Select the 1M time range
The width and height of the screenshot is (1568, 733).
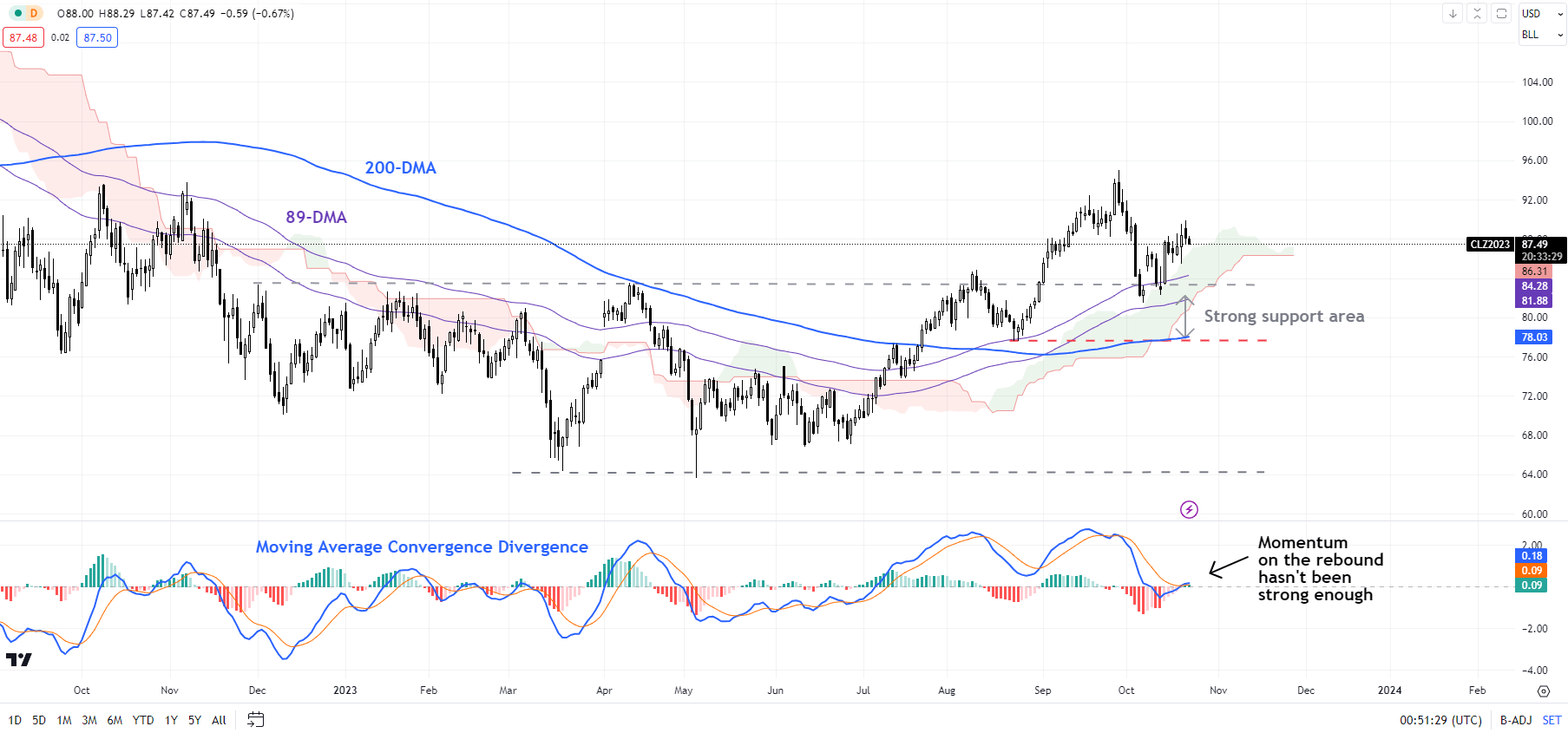click(x=64, y=720)
